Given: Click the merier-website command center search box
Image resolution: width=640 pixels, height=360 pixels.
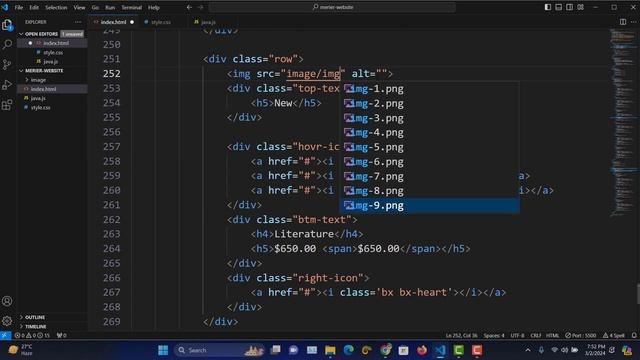Looking at the screenshot, I should [332, 7].
